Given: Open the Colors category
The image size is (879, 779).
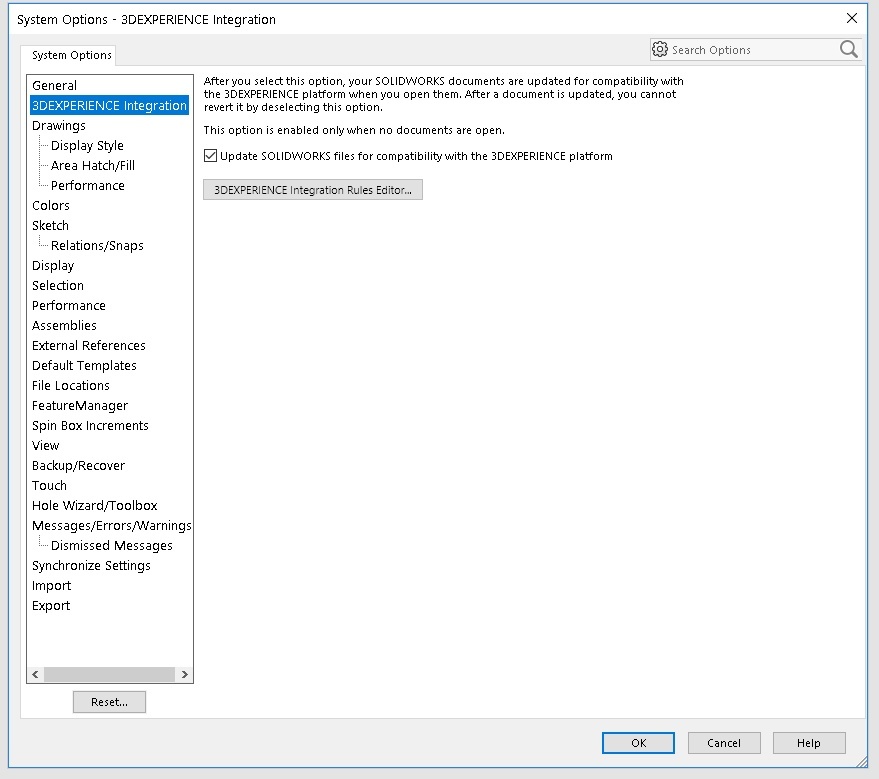Looking at the screenshot, I should pos(50,206).
